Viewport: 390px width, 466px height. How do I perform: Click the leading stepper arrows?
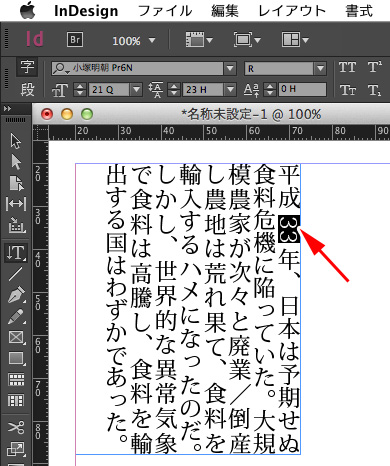click(174, 90)
